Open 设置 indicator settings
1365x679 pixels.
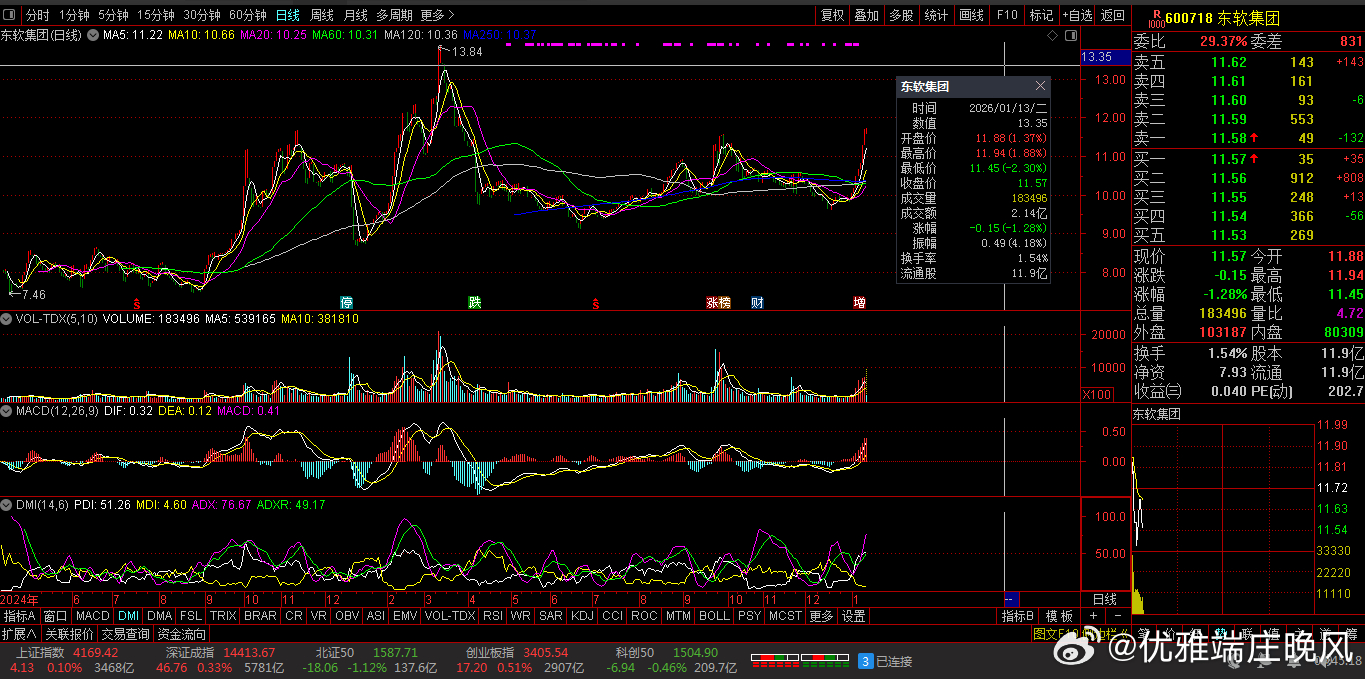pyautogui.click(x=853, y=616)
